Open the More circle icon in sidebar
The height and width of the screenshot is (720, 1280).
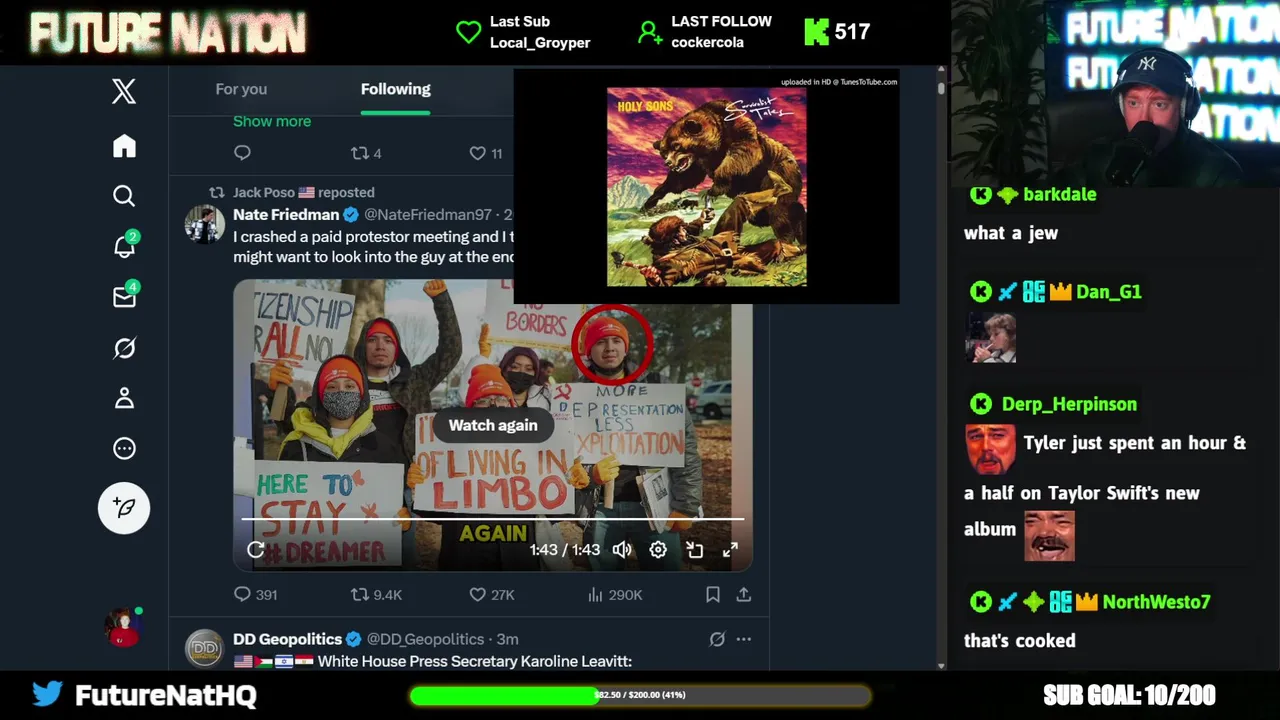click(x=124, y=448)
